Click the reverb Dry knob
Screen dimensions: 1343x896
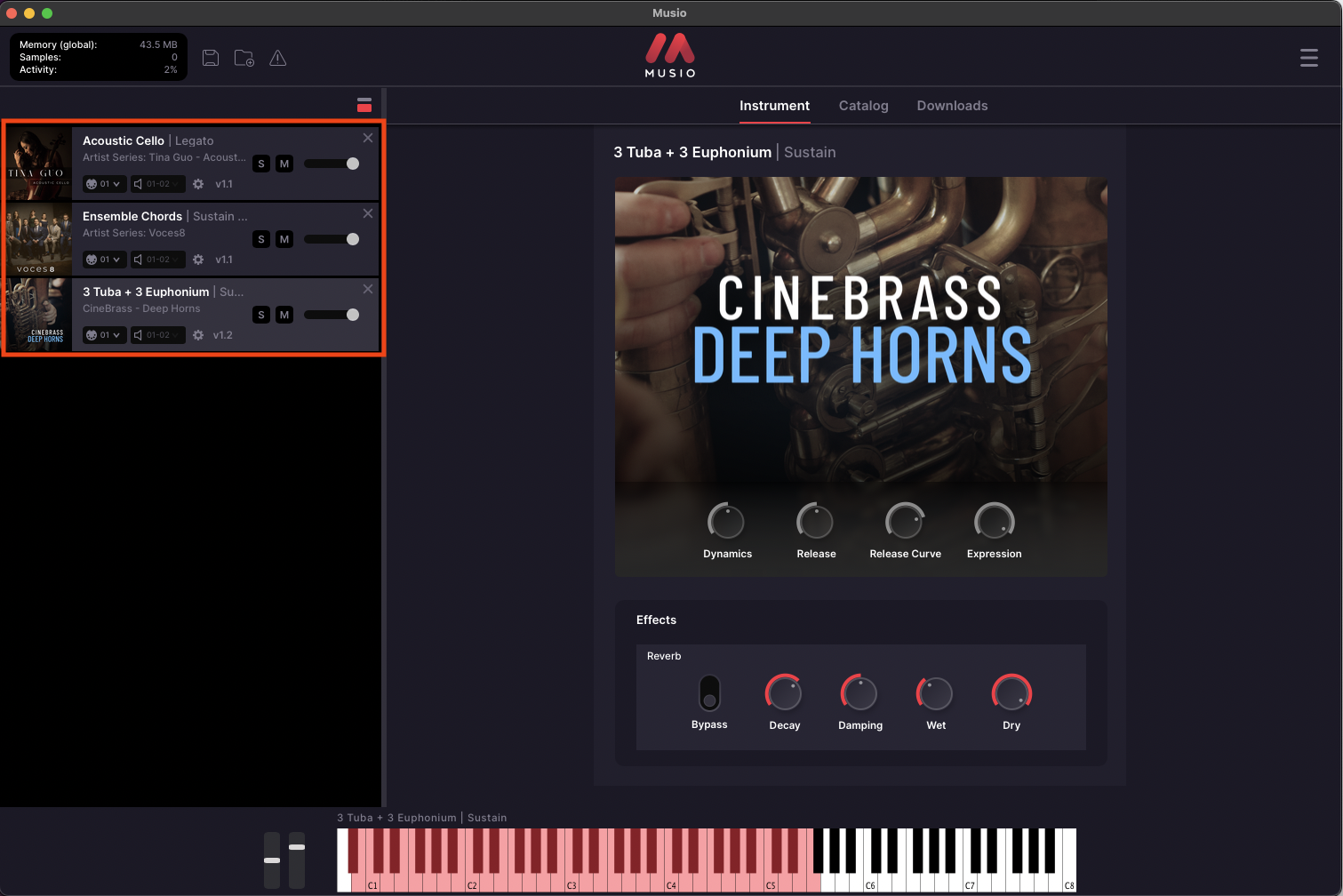[1011, 693]
